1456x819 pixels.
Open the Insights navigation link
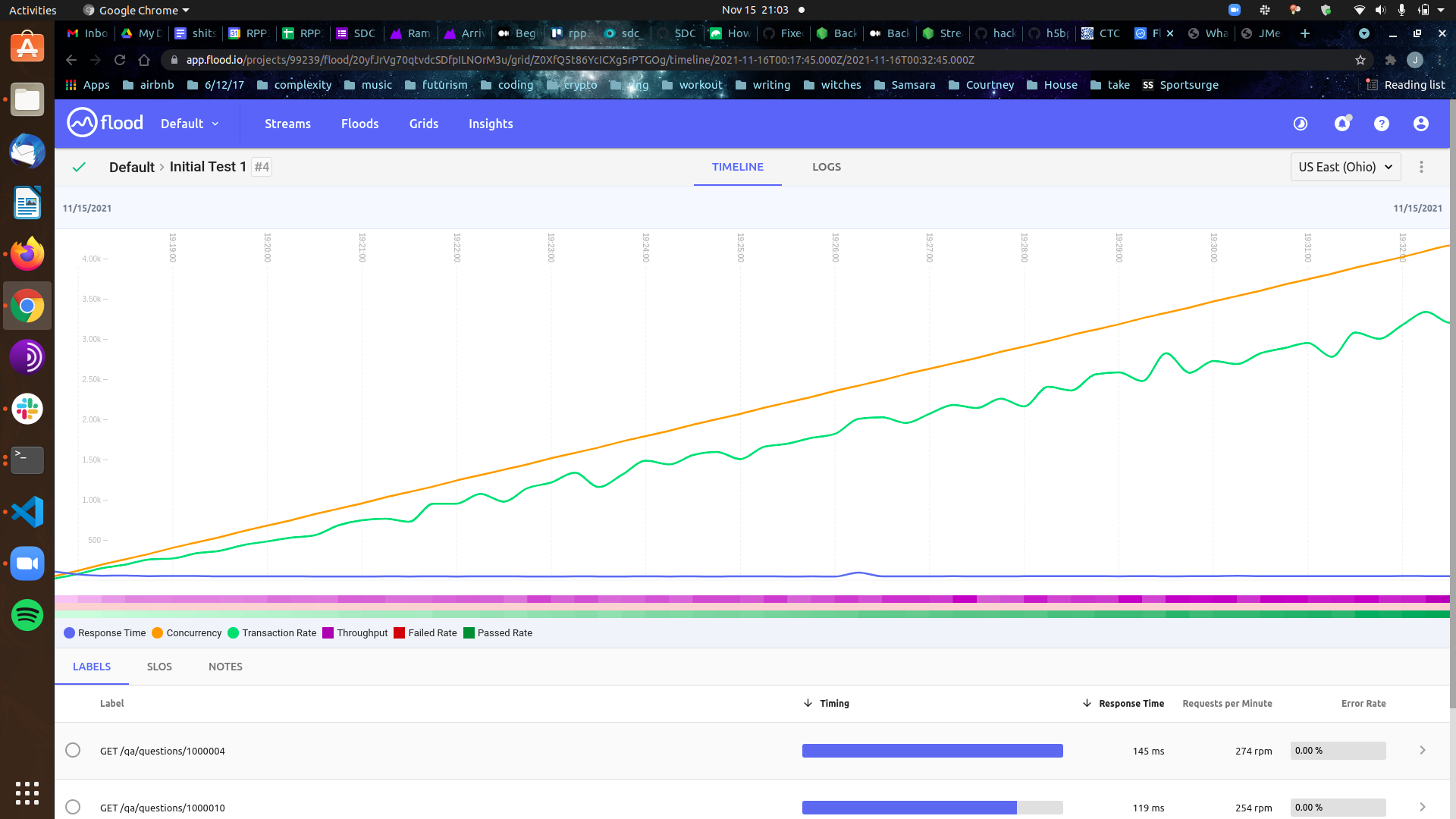491,124
